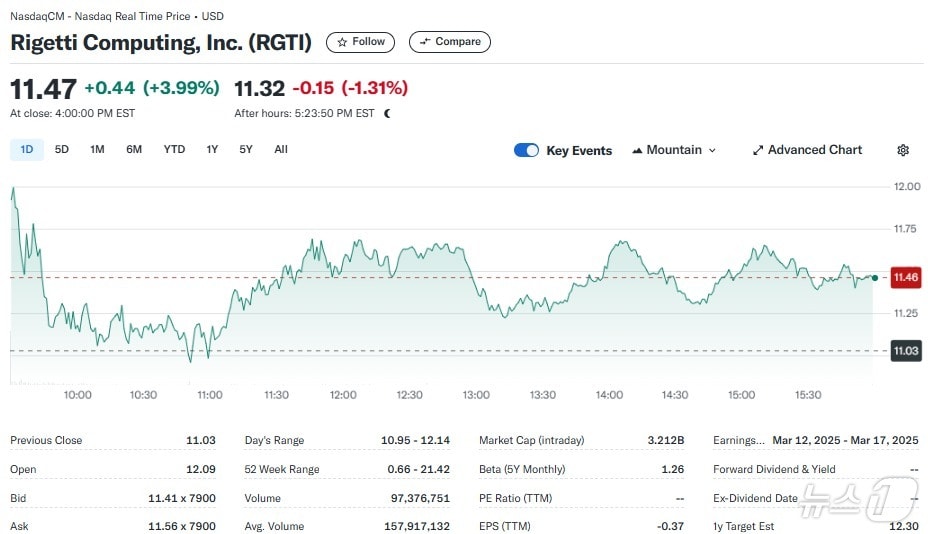This screenshot has width=928, height=534.
Task: Toggle the Key Events switch
Action: click(x=526, y=150)
